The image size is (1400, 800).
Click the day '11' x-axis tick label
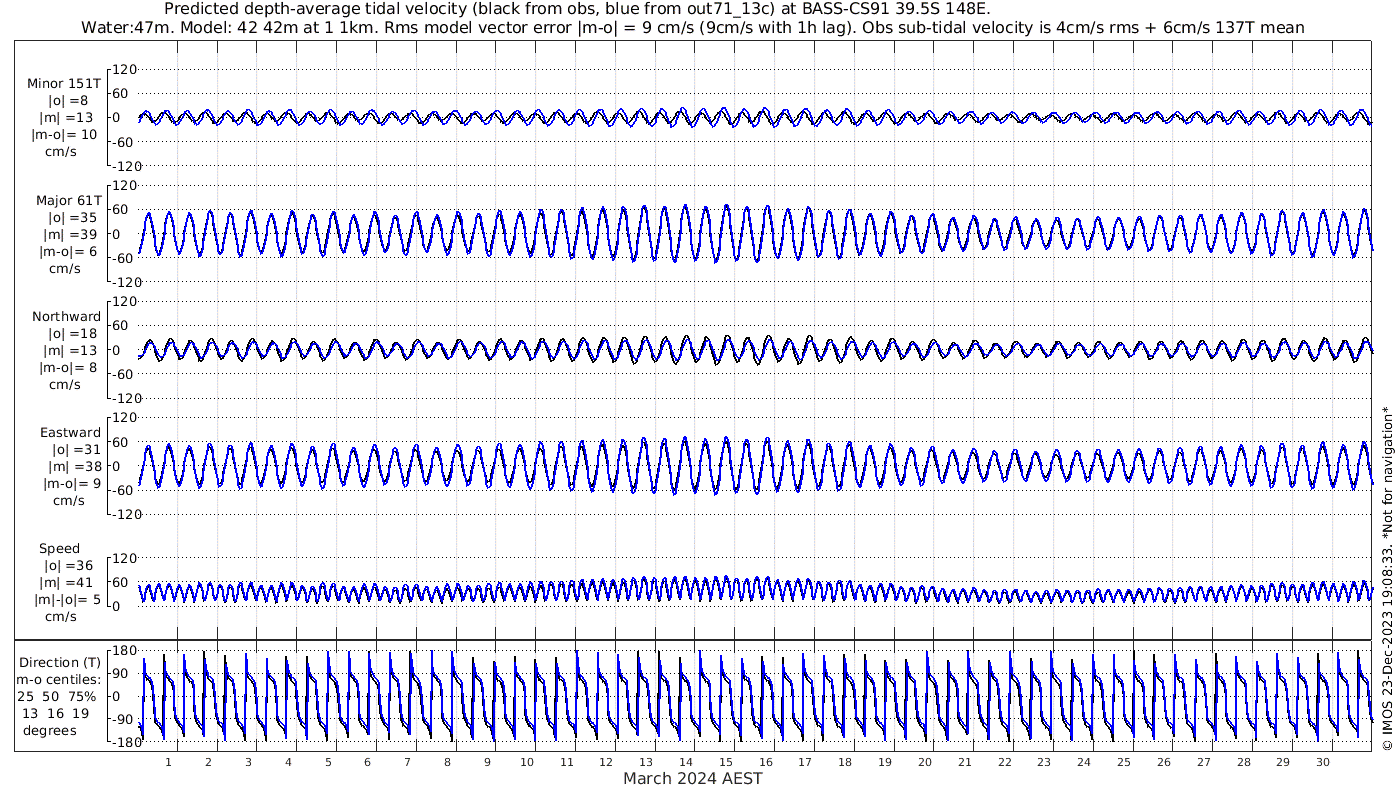pos(566,762)
